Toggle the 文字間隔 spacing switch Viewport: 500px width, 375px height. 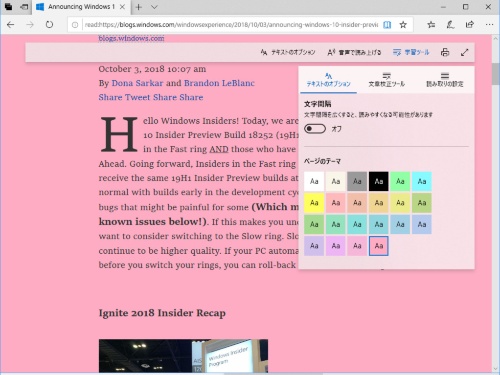315,129
